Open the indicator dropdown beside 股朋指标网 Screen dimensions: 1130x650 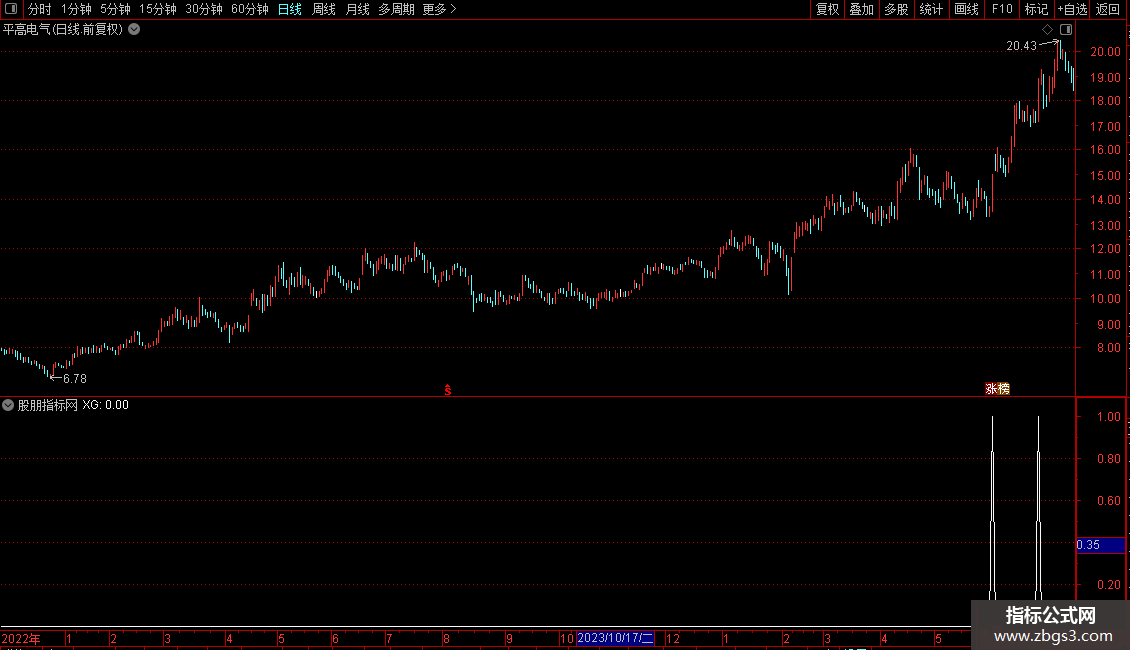tap(8, 405)
